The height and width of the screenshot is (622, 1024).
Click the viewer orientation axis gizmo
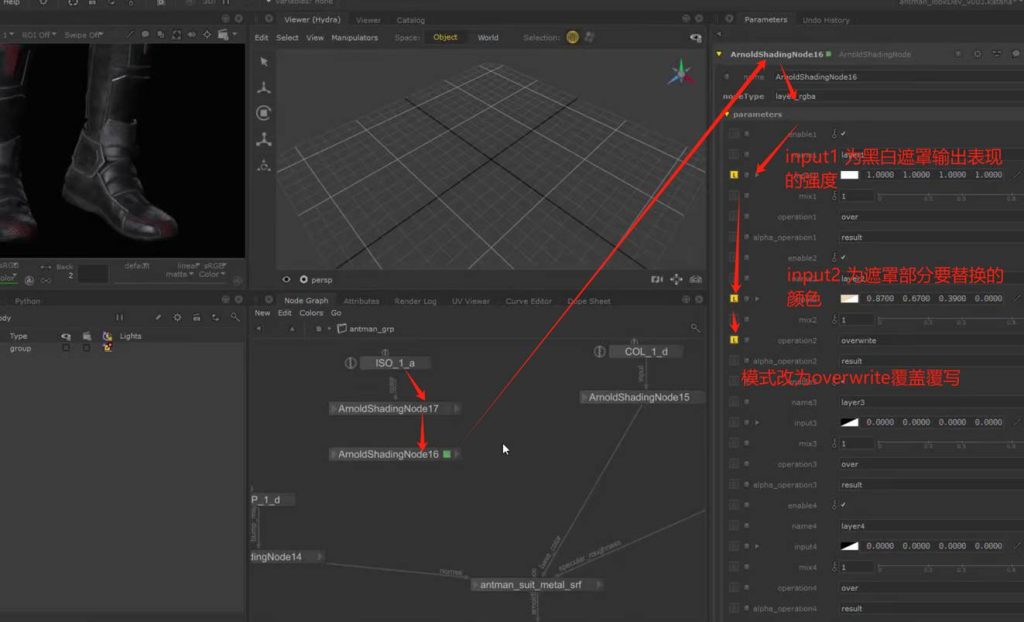[681, 73]
